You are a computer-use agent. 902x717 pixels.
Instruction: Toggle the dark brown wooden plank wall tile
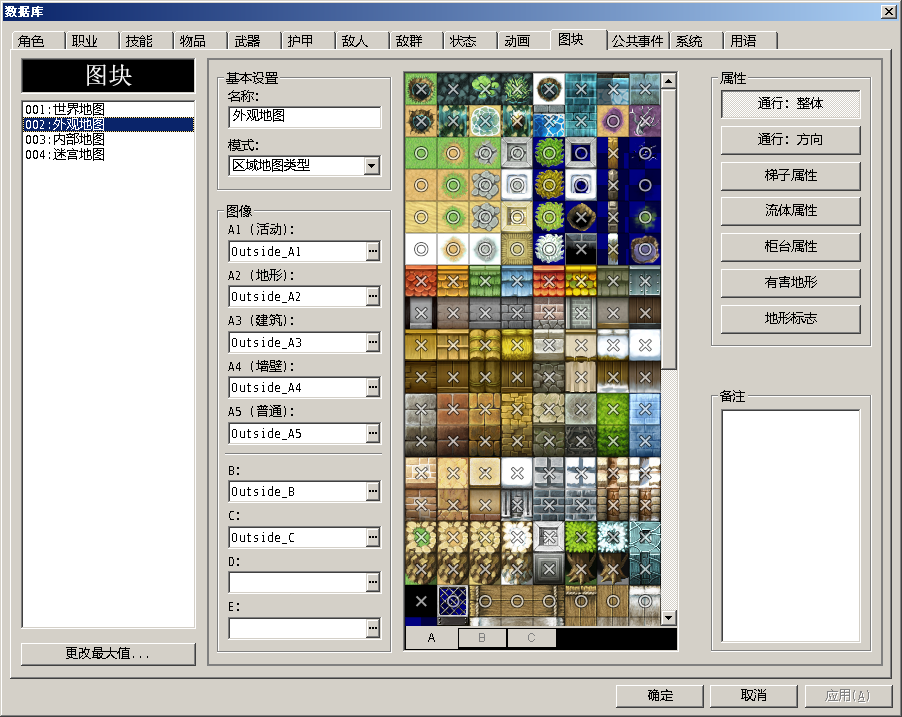pyautogui.click(x=645, y=313)
